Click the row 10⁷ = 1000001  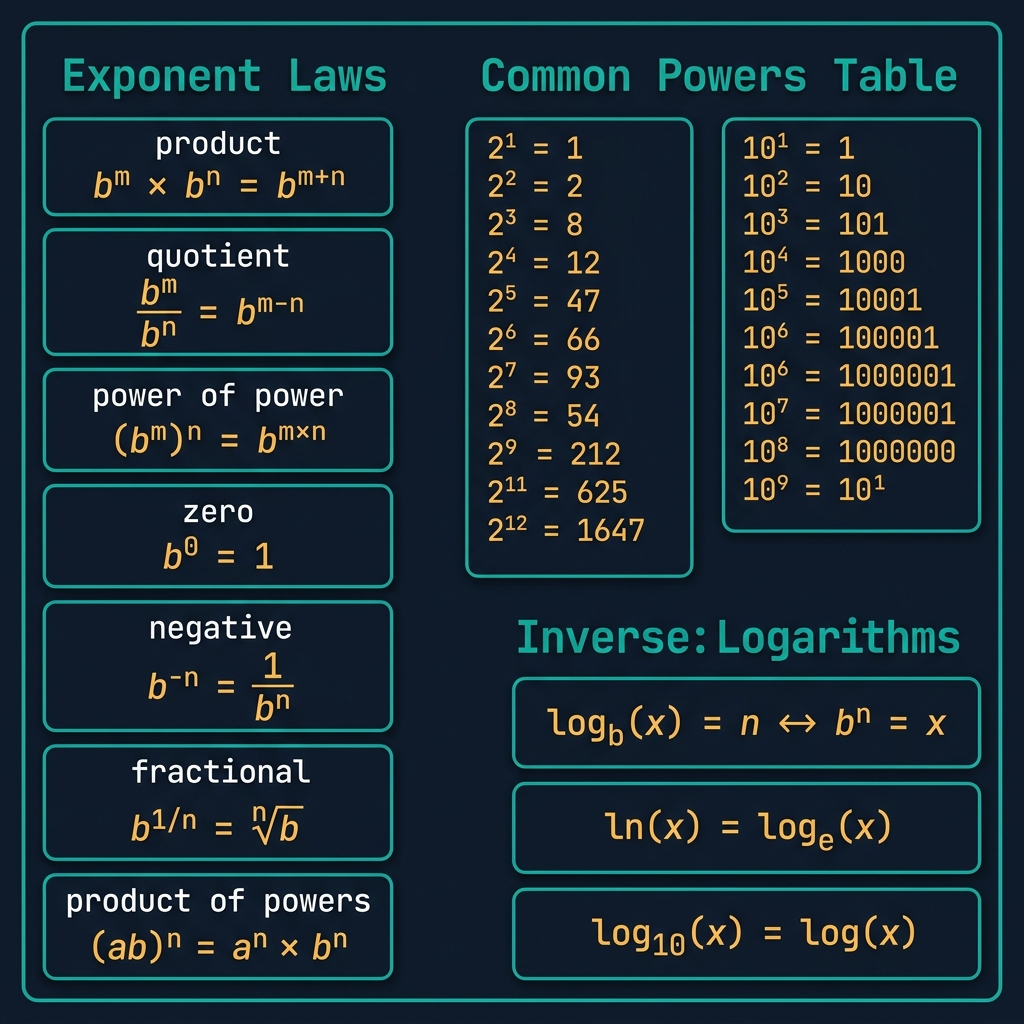(x=849, y=413)
